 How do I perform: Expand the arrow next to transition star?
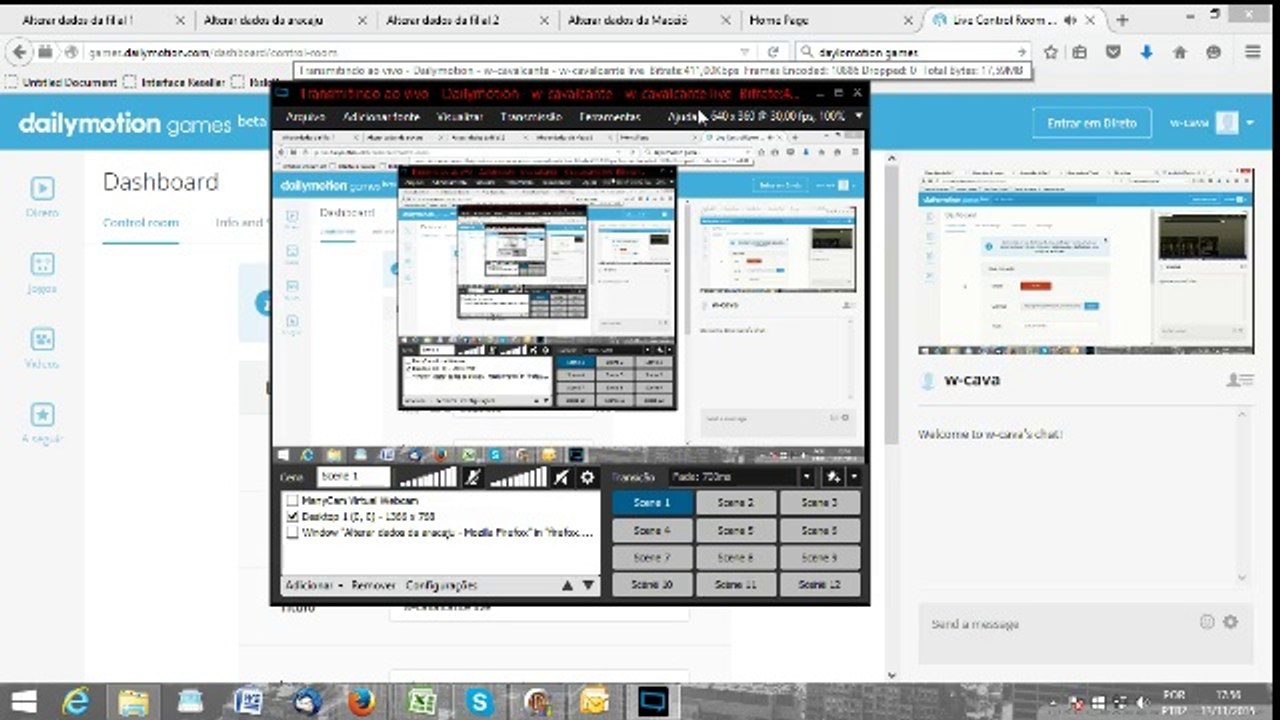[x=853, y=477]
